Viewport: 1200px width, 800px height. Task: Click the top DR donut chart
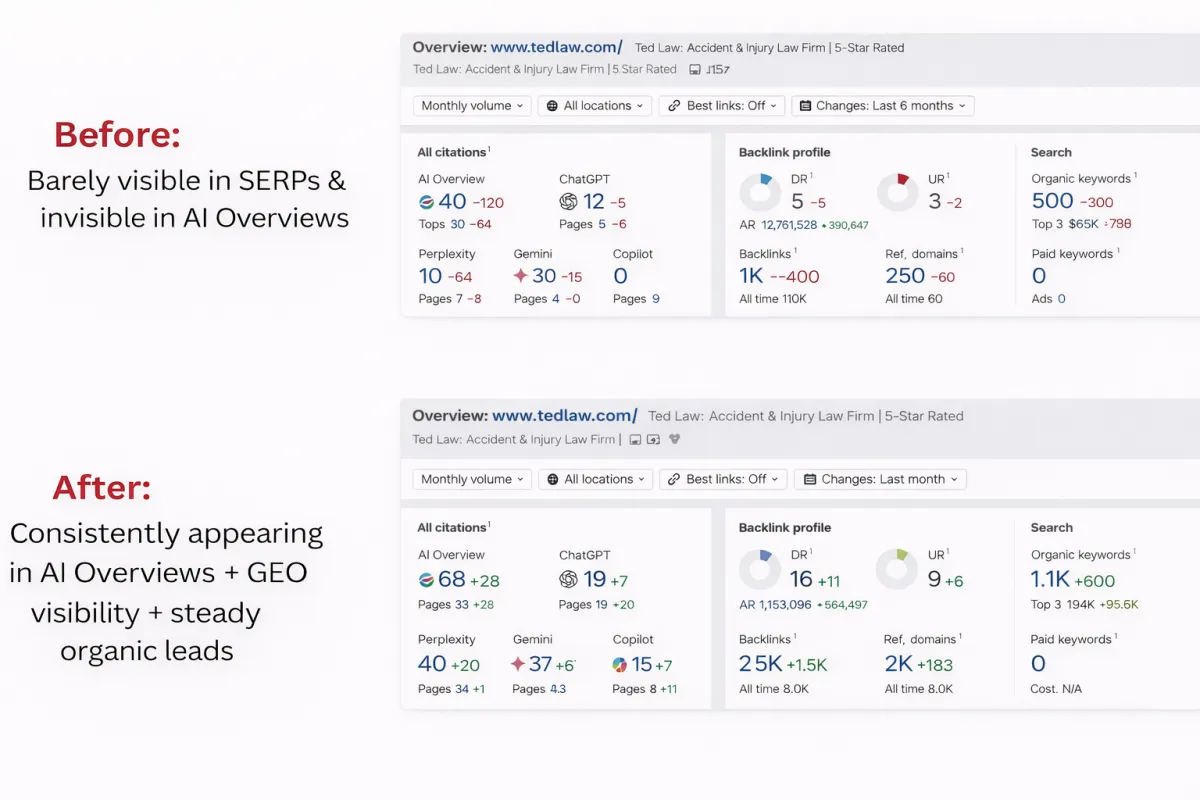(761, 192)
